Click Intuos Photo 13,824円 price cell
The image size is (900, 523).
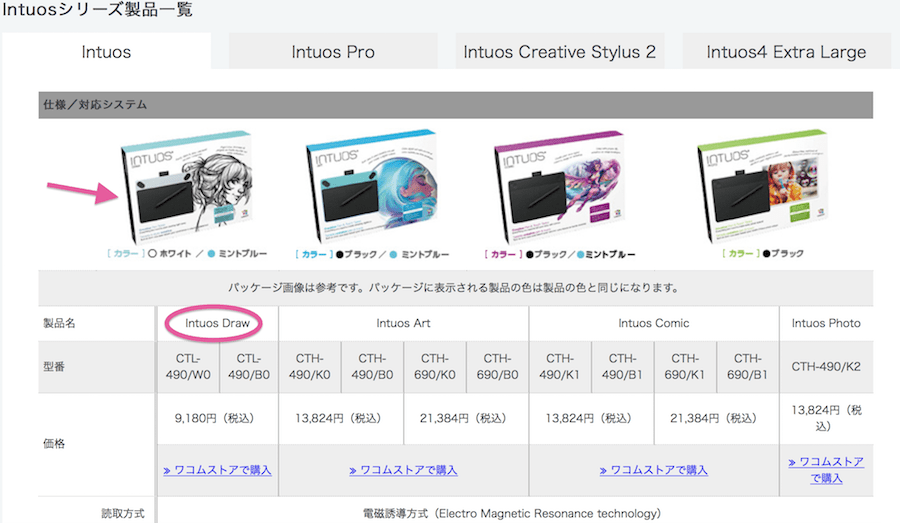pos(826,419)
